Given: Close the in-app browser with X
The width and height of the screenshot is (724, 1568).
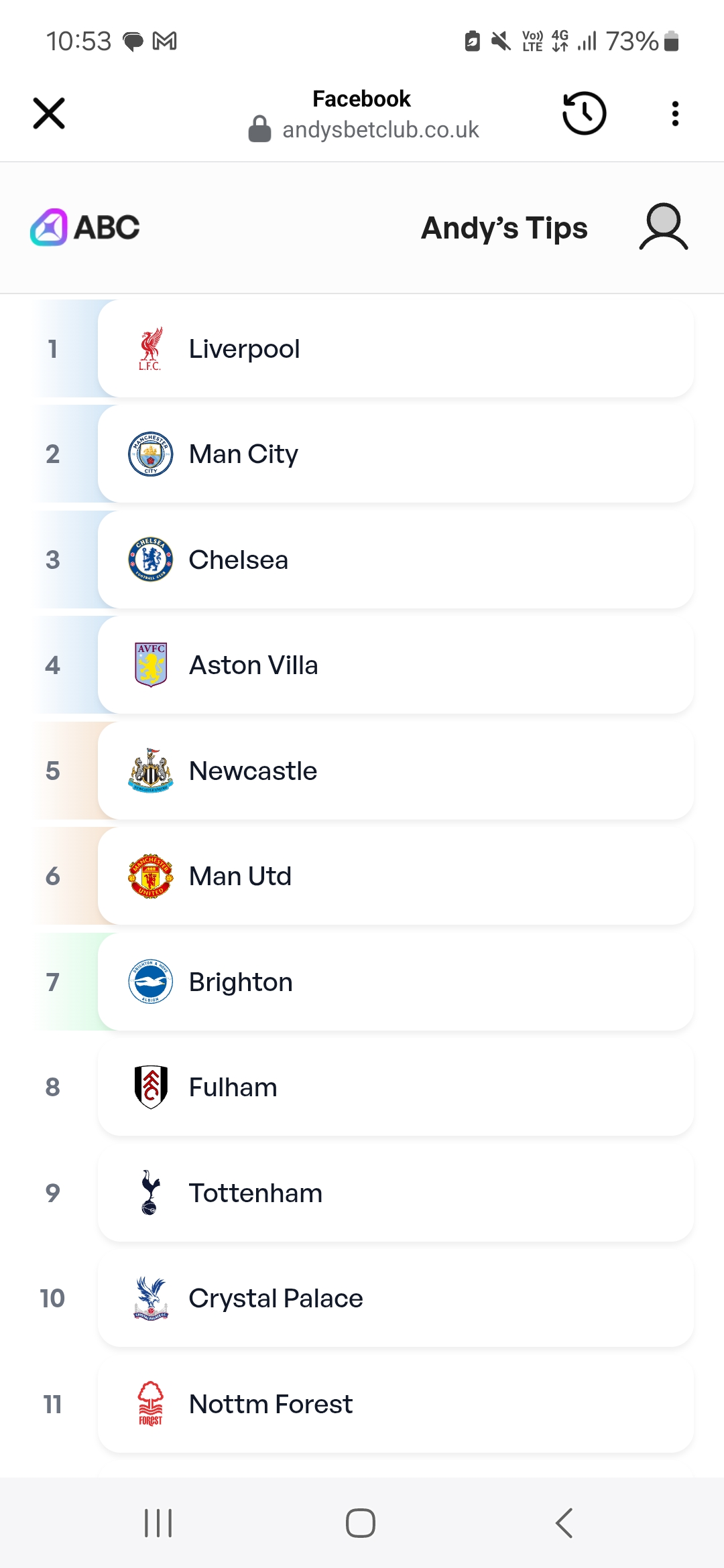Looking at the screenshot, I should [49, 113].
